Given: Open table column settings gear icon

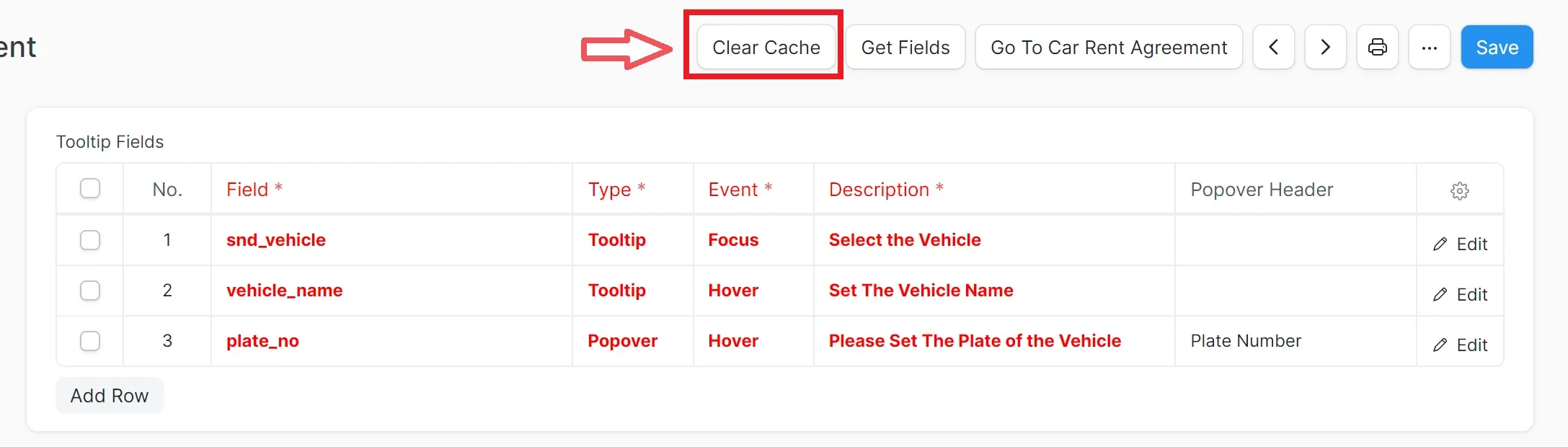Looking at the screenshot, I should coord(1459,191).
